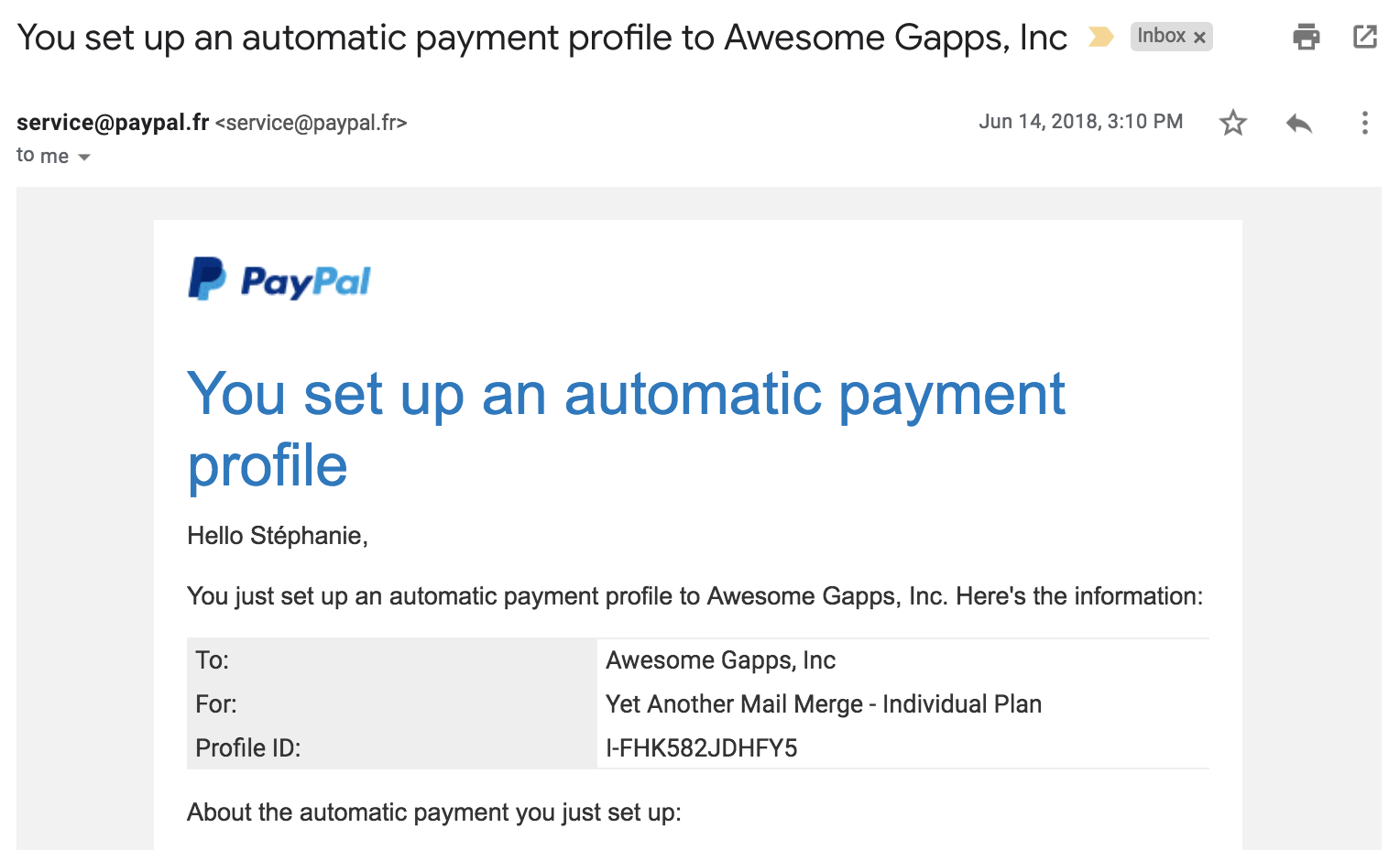The width and height of the screenshot is (1400, 850).
Task: Remove the Inbox label with its X
Action: (1199, 38)
